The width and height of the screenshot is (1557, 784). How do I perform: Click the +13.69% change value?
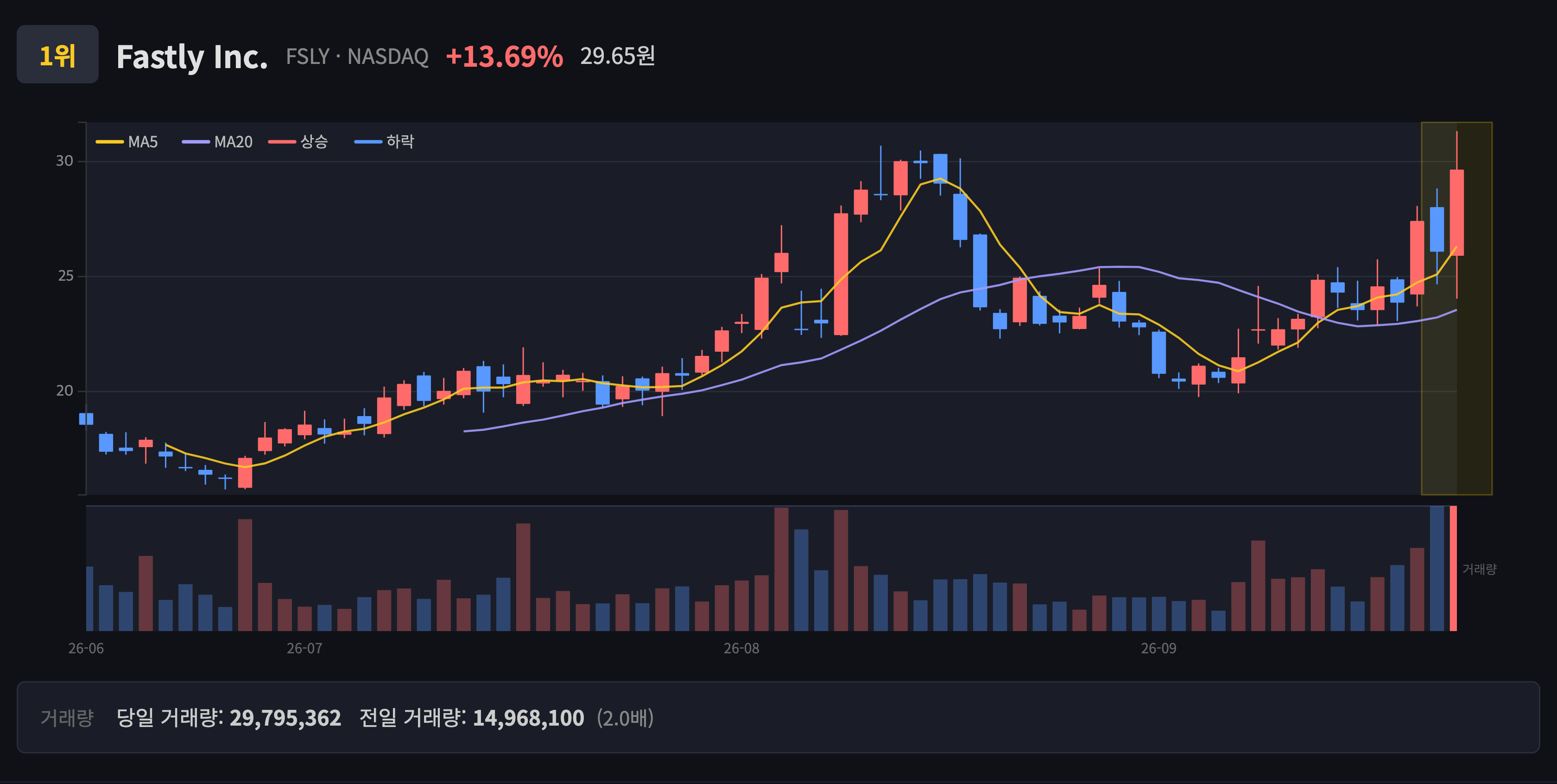504,57
